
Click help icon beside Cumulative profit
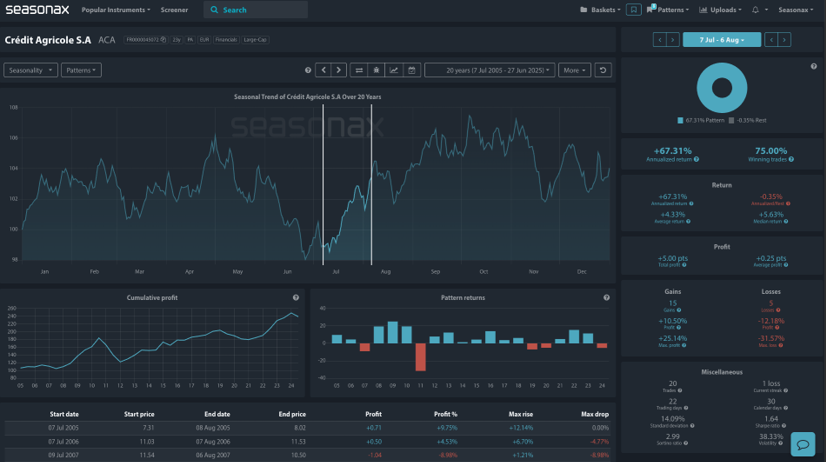296,297
